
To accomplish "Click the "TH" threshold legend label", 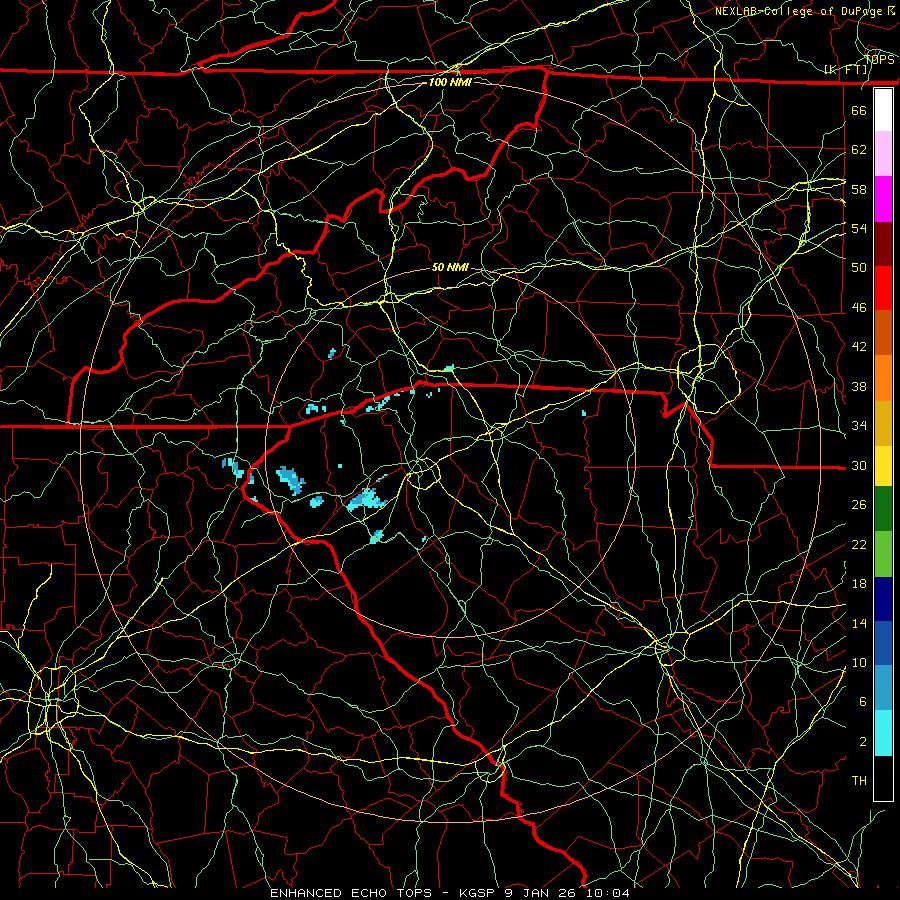I will [859, 781].
